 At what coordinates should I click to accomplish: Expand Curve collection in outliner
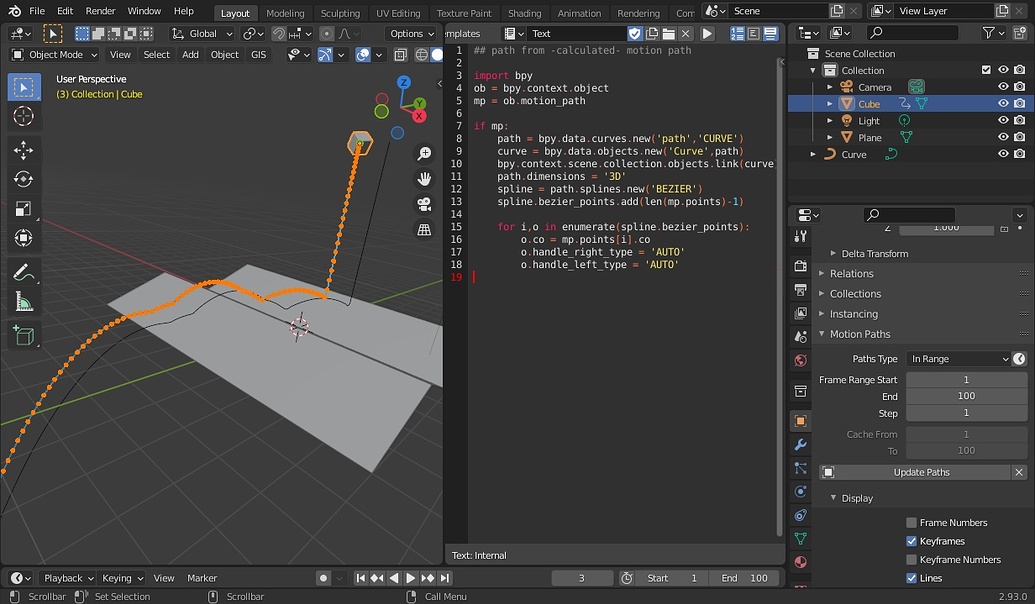click(813, 154)
